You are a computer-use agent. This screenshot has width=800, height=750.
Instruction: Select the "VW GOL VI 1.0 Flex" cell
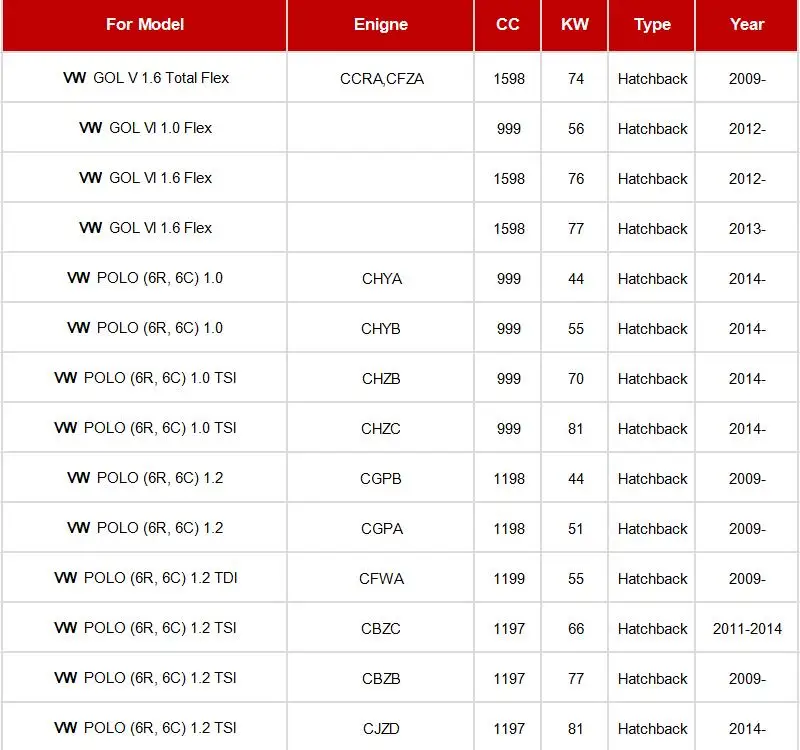(145, 128)
